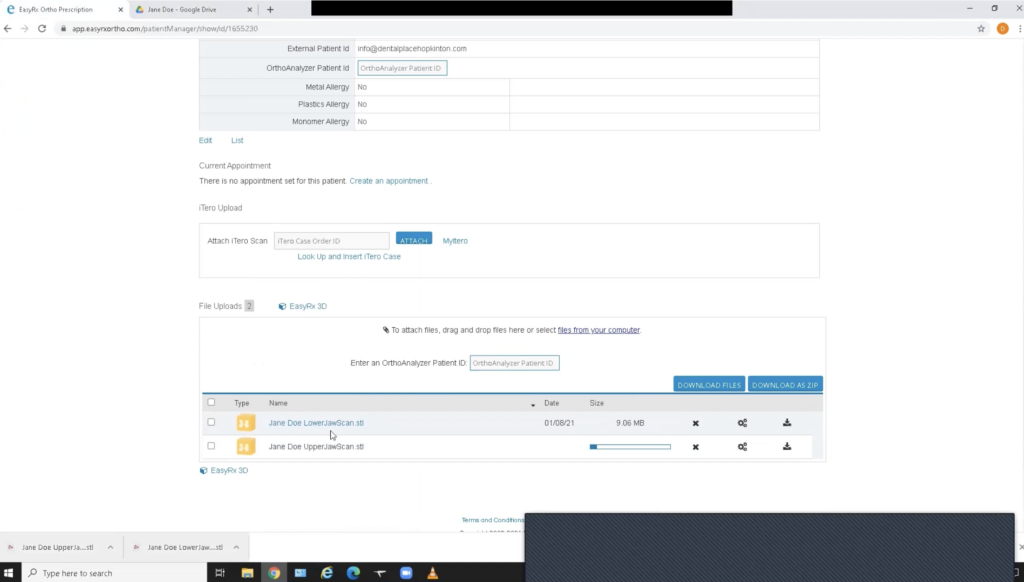This screenshot has width=1024, height=582.
Task: Open settings gears for LowerJawScan.stl
Action: (x=742, y=423)
